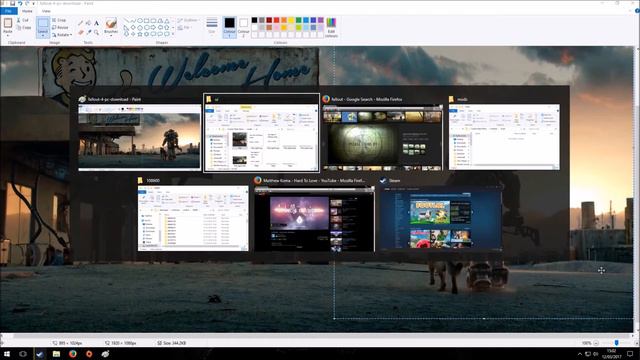Switch to the Home ribbon tab
Image resolution: width=640 pixels, height=360 pixels.
pos(27,11)
